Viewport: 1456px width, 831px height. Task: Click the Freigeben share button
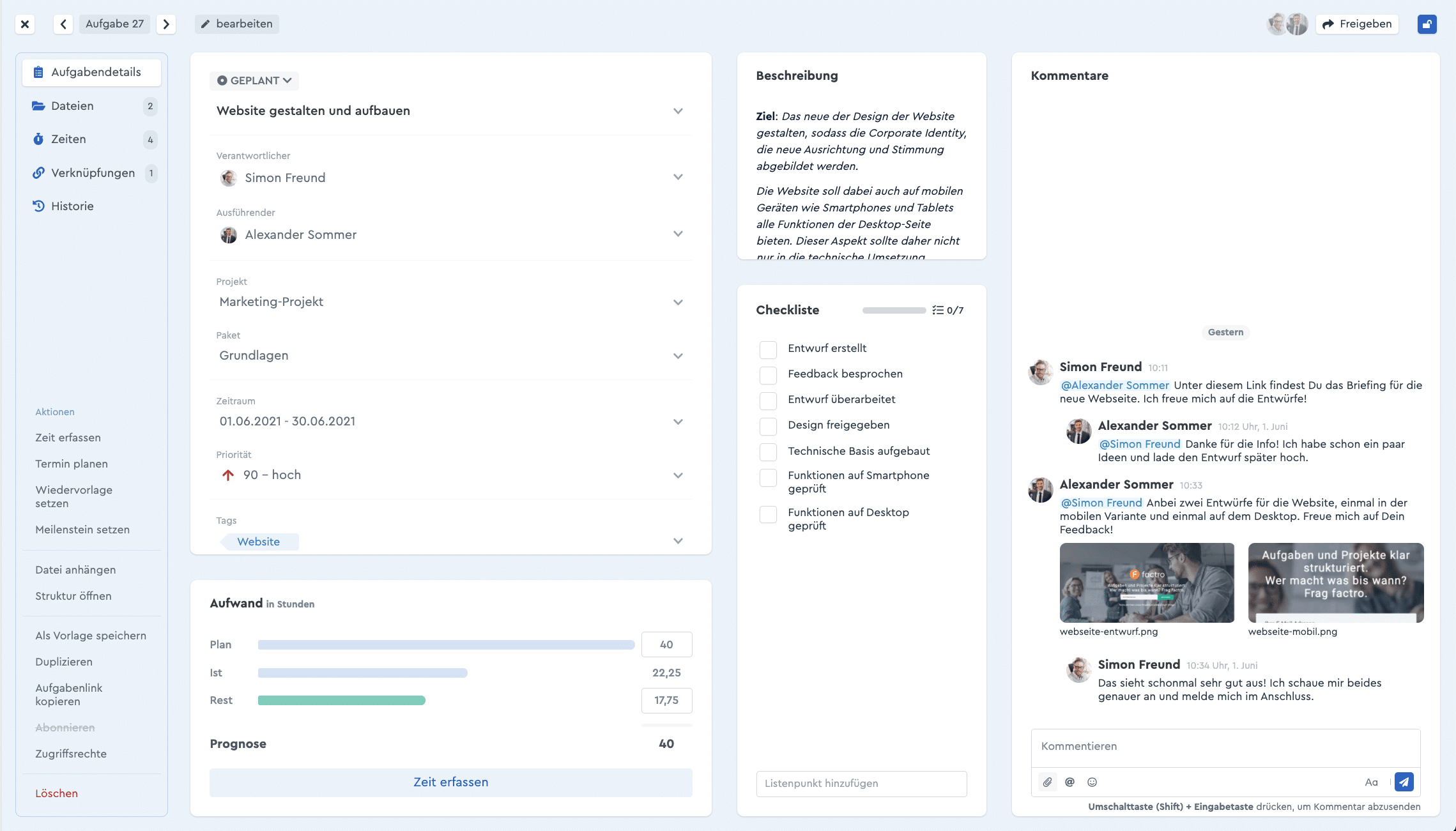pyautogui.click(x=1357, y=24)
